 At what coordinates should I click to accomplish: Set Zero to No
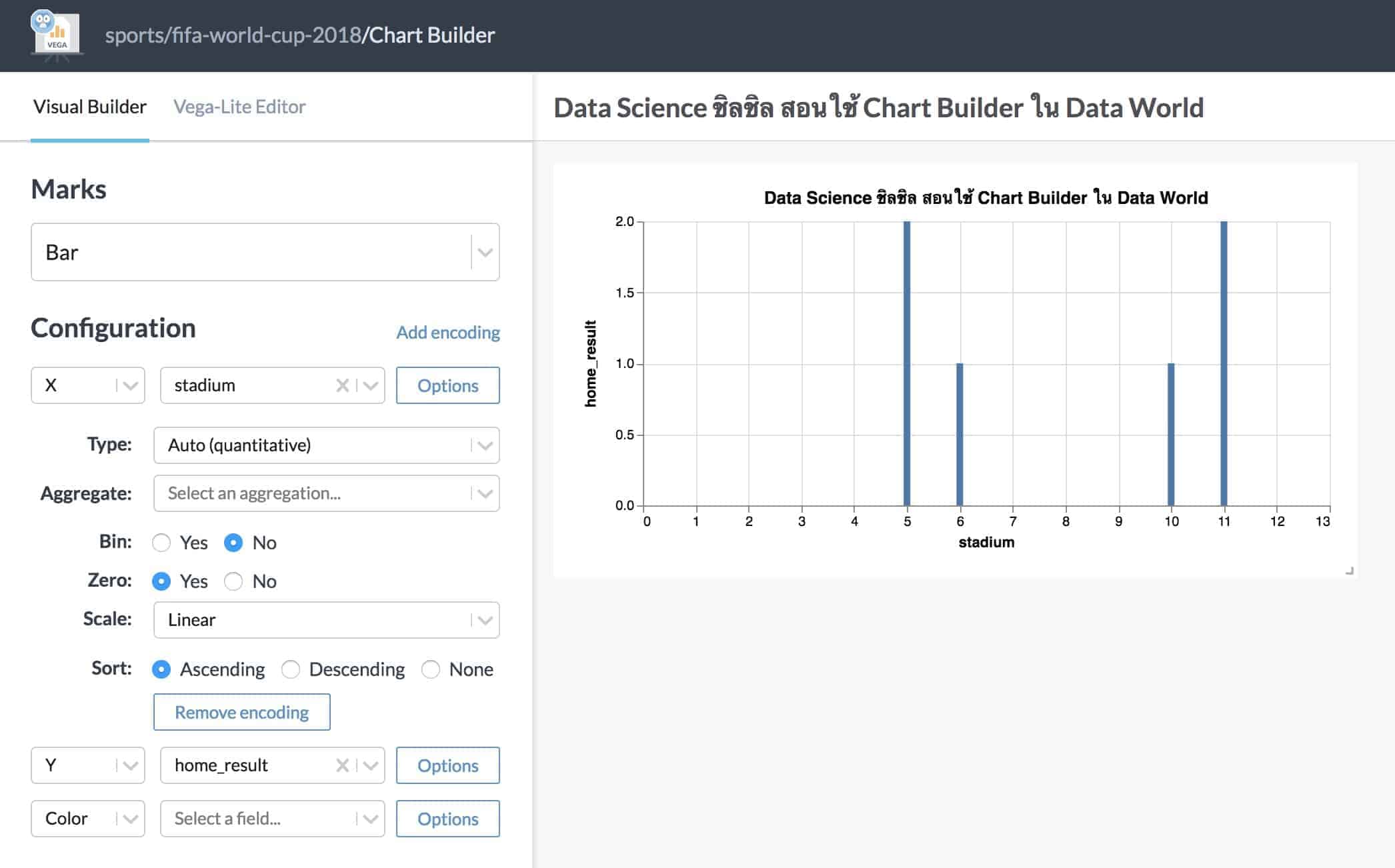[233, 581]
